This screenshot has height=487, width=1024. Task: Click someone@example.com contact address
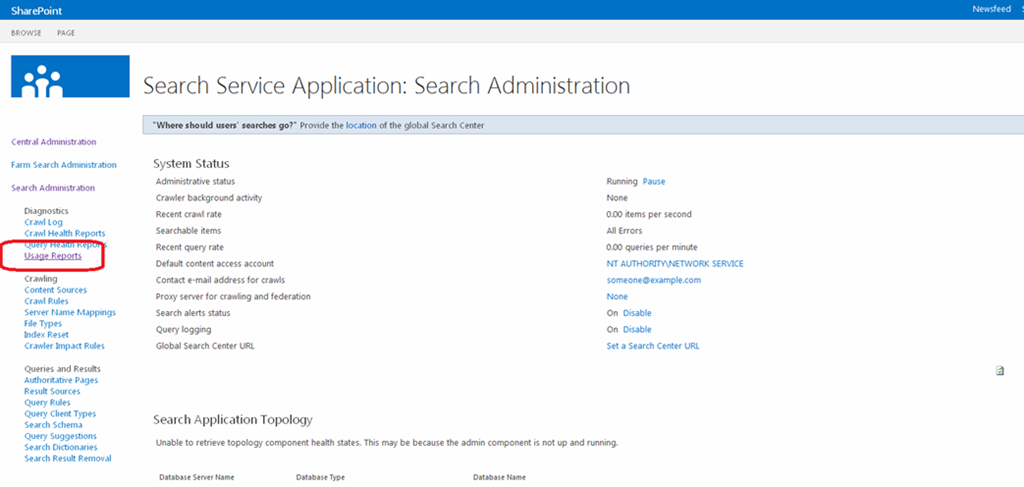[654, 280]
